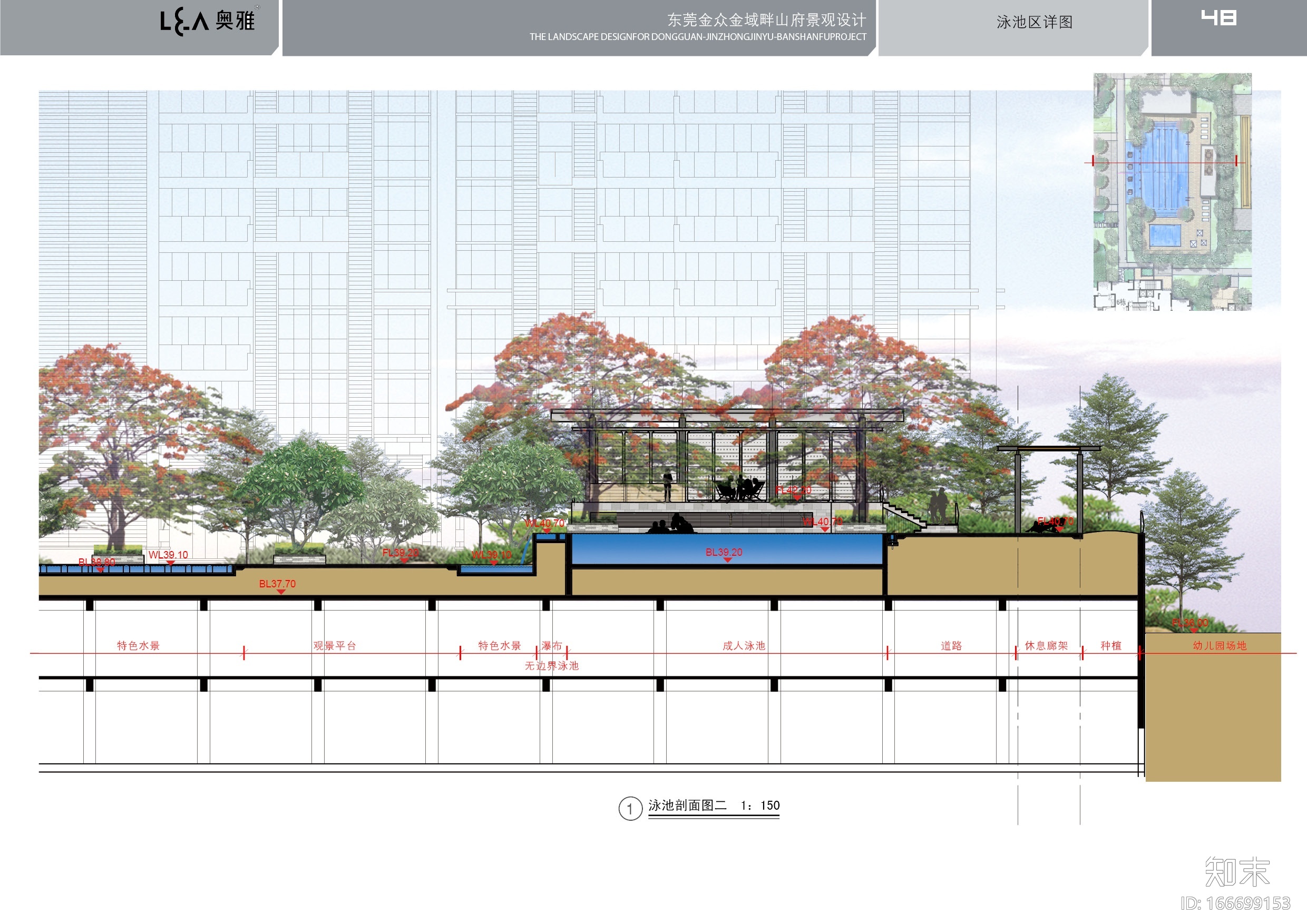Click the BL38.80 elevation label
The height and width of the screenshot is (924, 1307).
coord(97,563)
